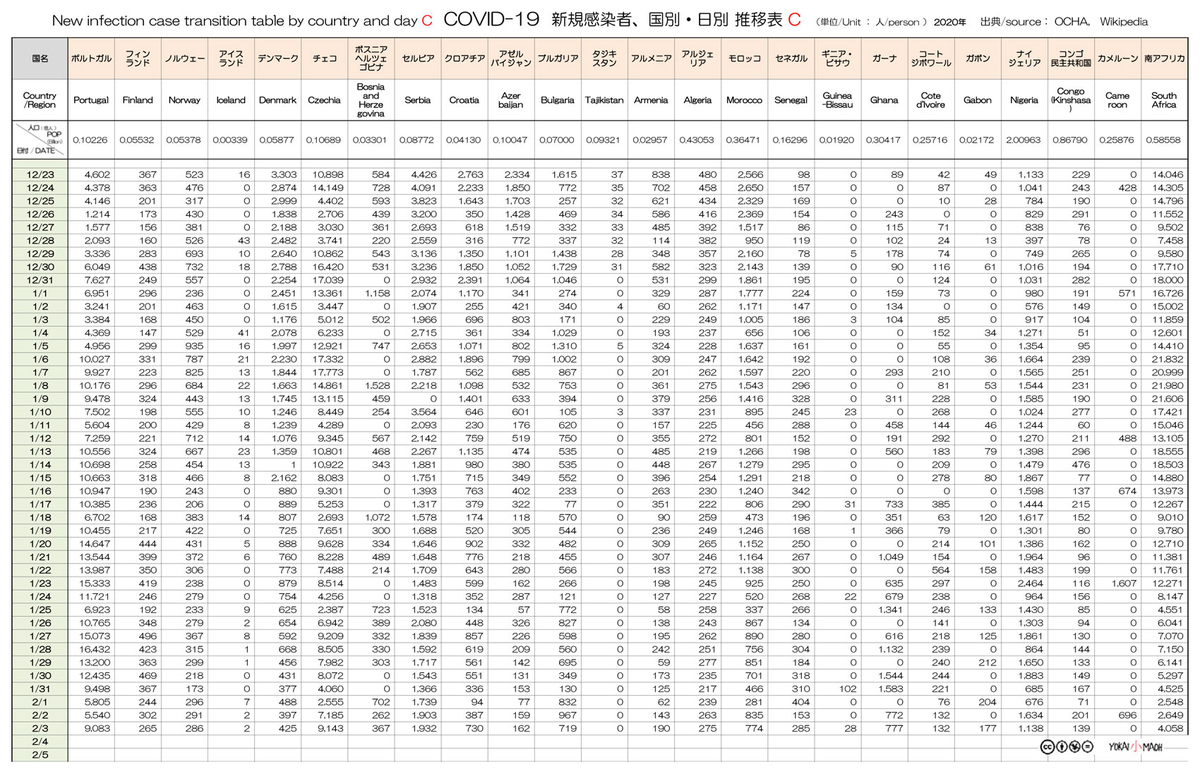Select the 'Bulgaria' column header

tap(557, 101)
